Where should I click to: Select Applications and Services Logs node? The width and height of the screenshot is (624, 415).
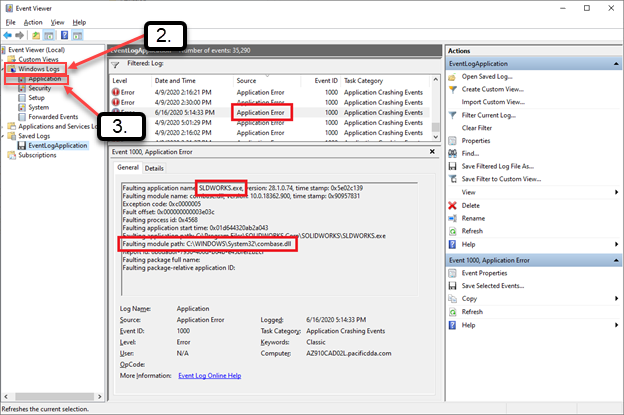58,127
